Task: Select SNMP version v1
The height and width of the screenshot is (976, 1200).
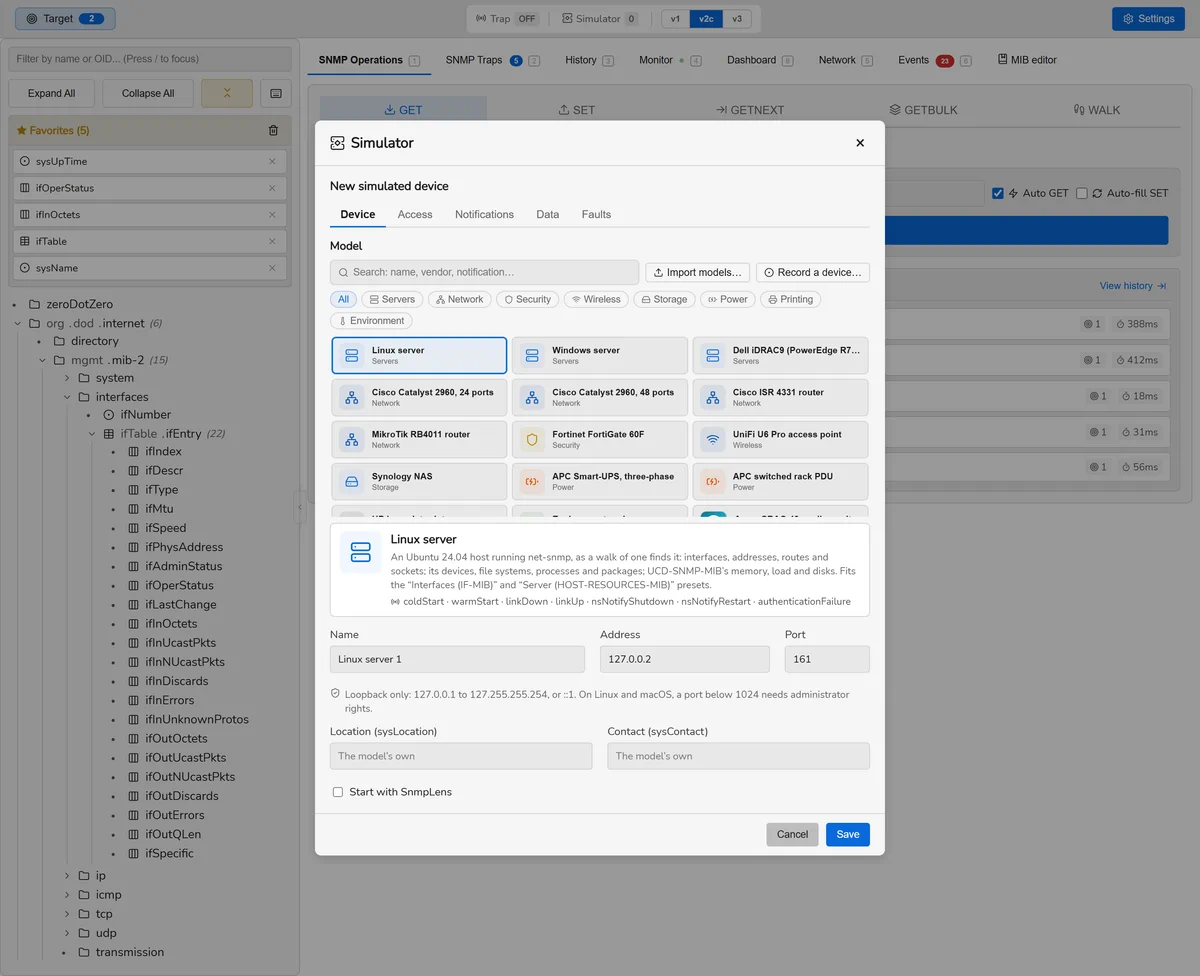Action: [x=676, y=19]
